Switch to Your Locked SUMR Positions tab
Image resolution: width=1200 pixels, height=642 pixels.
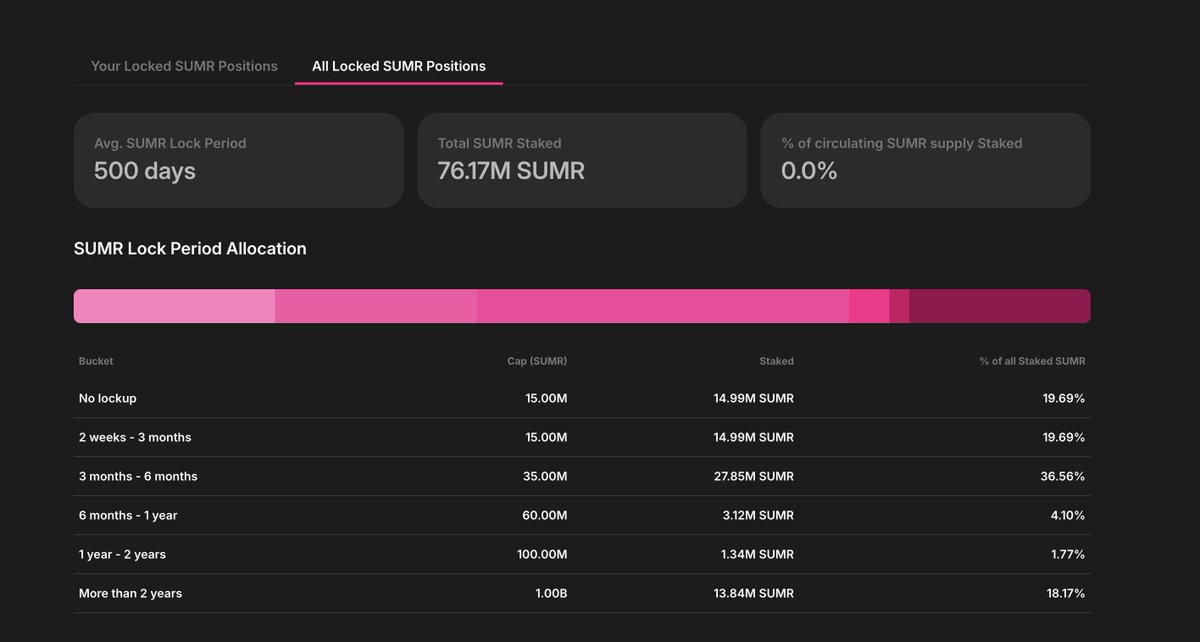point(184,66)
